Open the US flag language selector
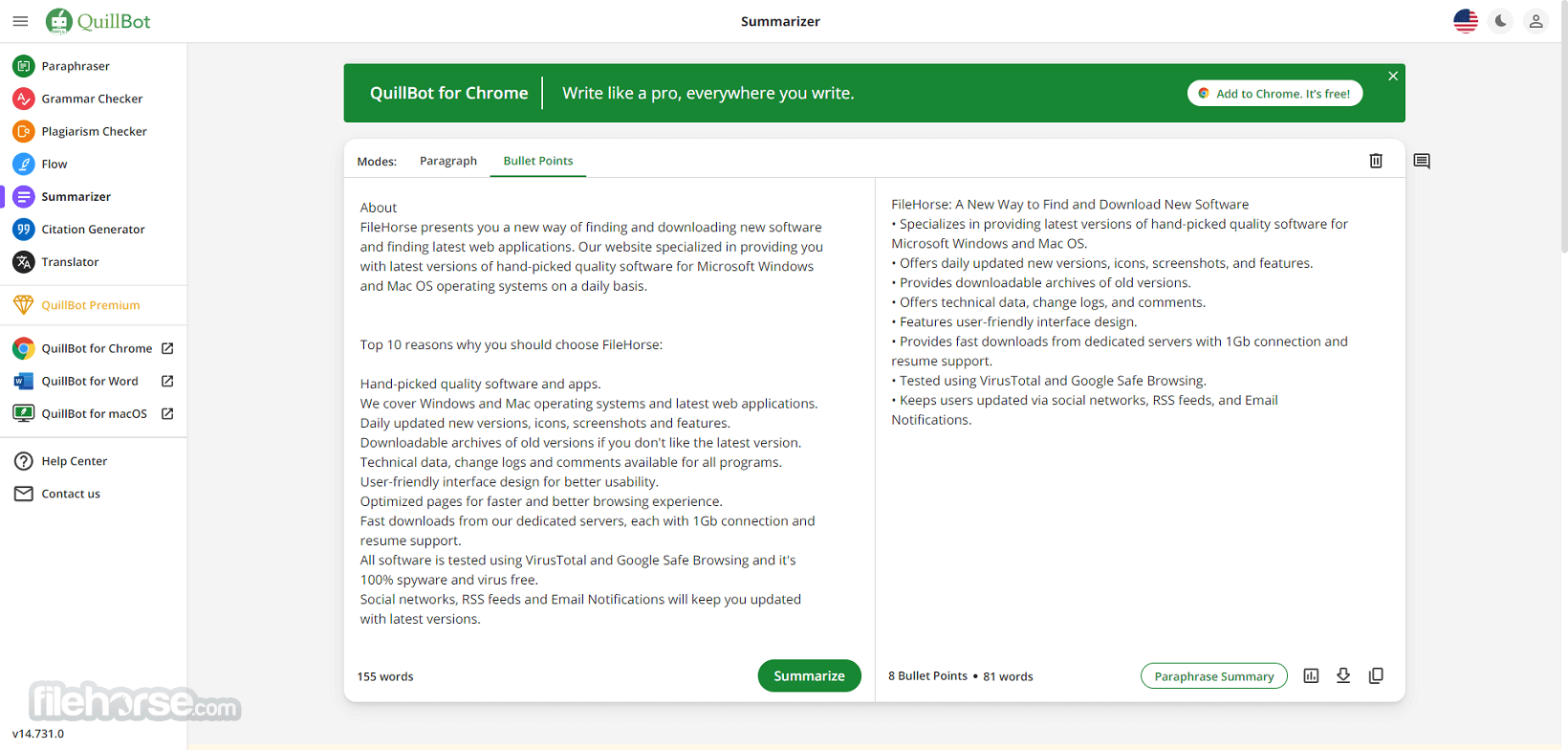The width and height of the screenshot is (1568, 750). [1466, 21]
